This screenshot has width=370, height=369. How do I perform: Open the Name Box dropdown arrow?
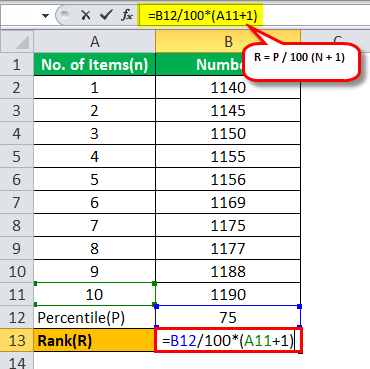[x=46, y=16]
